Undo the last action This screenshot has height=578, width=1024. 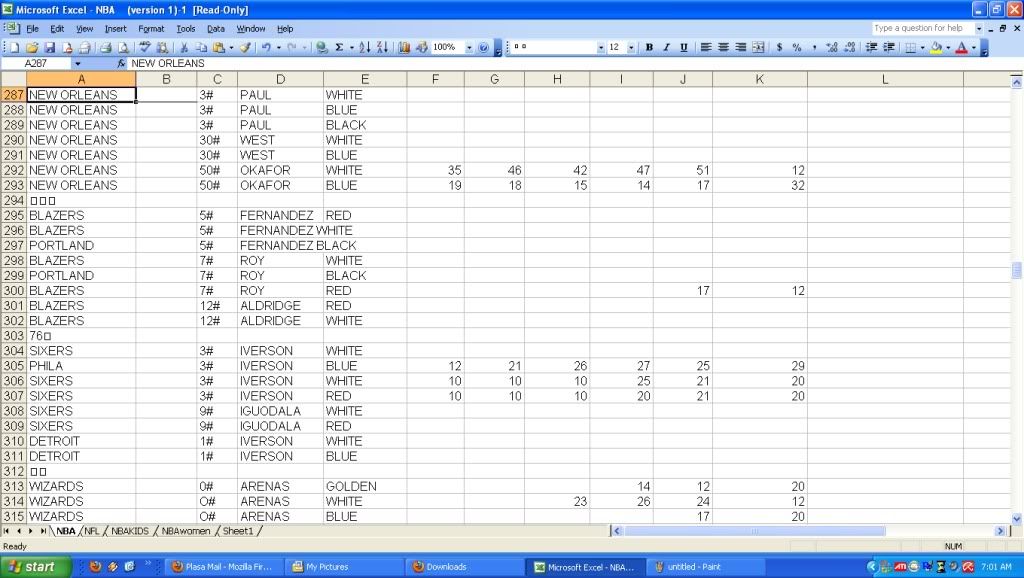pos(266,48)
